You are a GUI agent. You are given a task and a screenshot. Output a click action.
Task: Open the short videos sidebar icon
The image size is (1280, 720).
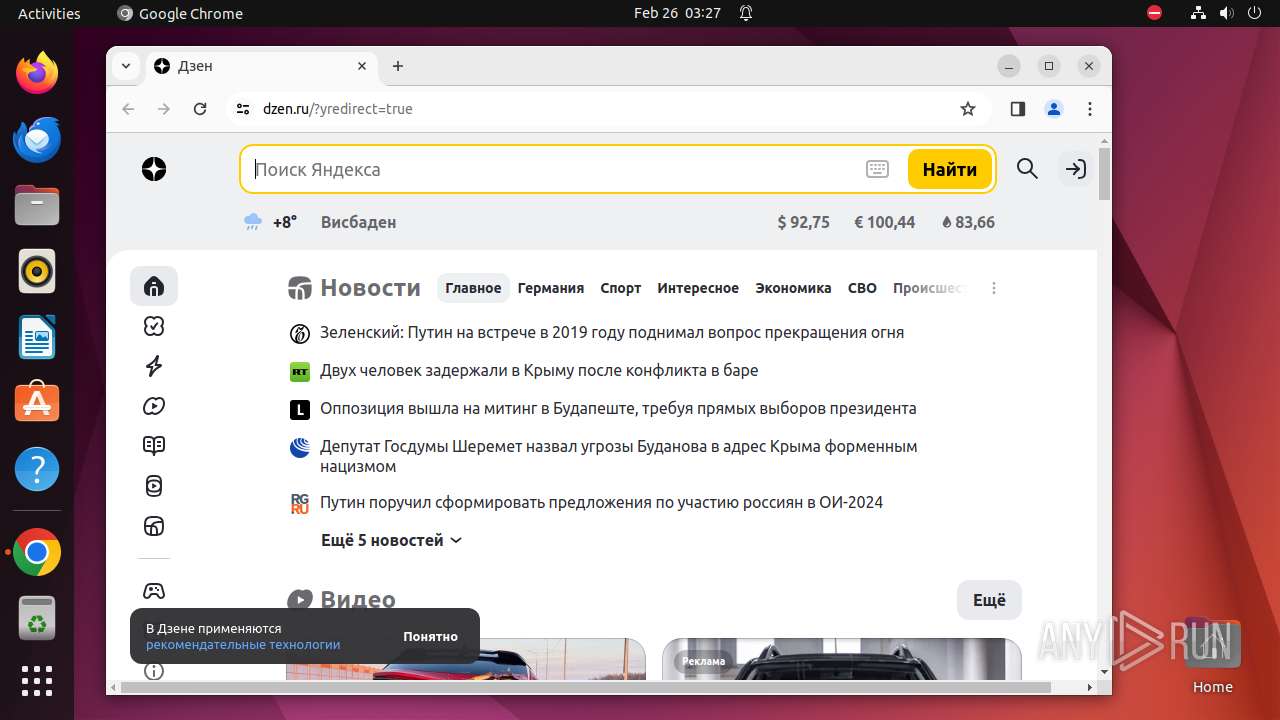tap(154, 486)
